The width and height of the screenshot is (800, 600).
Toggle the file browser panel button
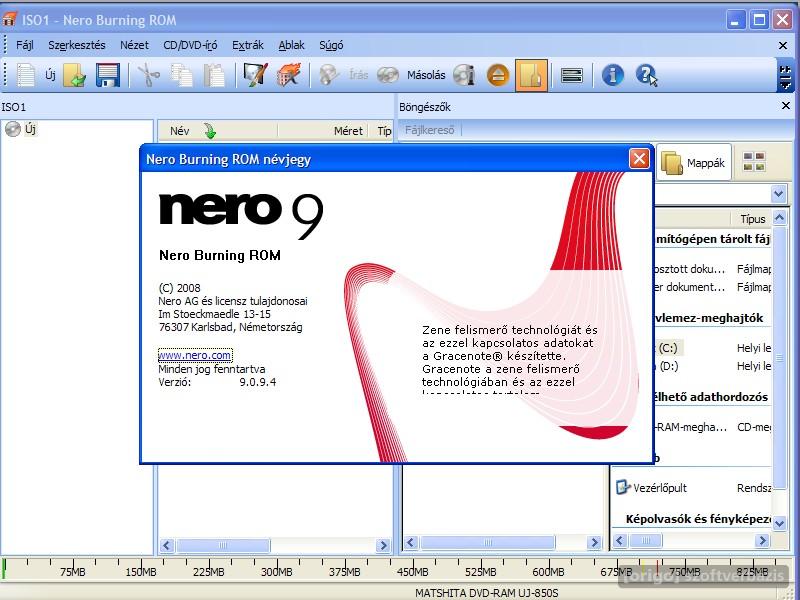[531, 75]
